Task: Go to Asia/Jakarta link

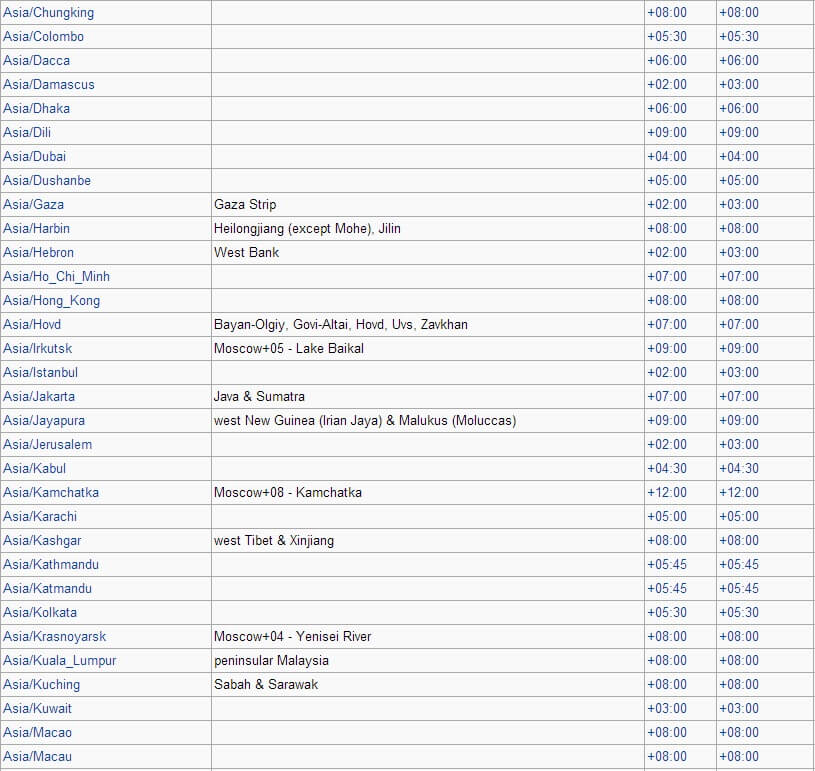Action: point(39,396)
